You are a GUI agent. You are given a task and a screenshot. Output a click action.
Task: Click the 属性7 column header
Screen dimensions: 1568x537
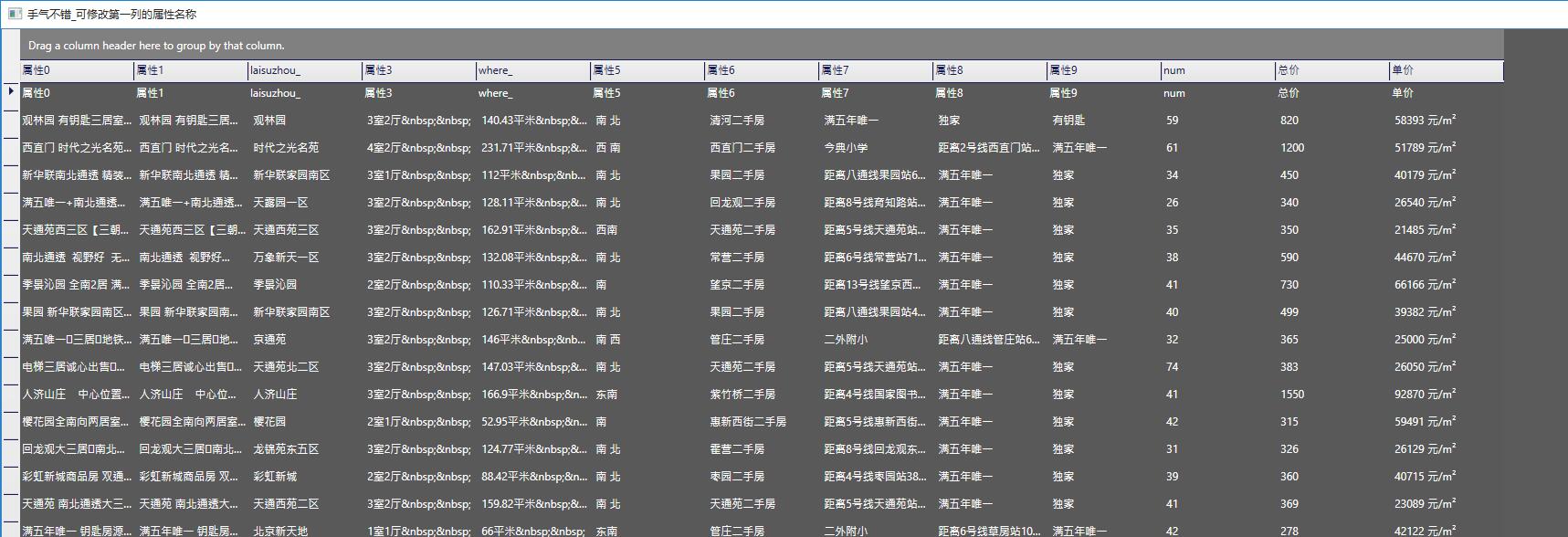pos(875,70)
